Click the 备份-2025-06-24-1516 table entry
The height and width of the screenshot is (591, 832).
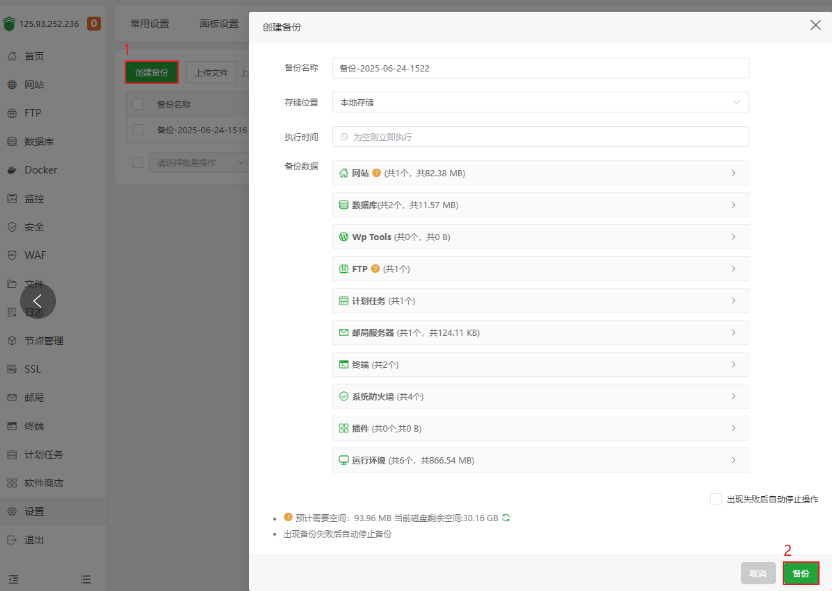pyautogui.click(x=202, y=130)
